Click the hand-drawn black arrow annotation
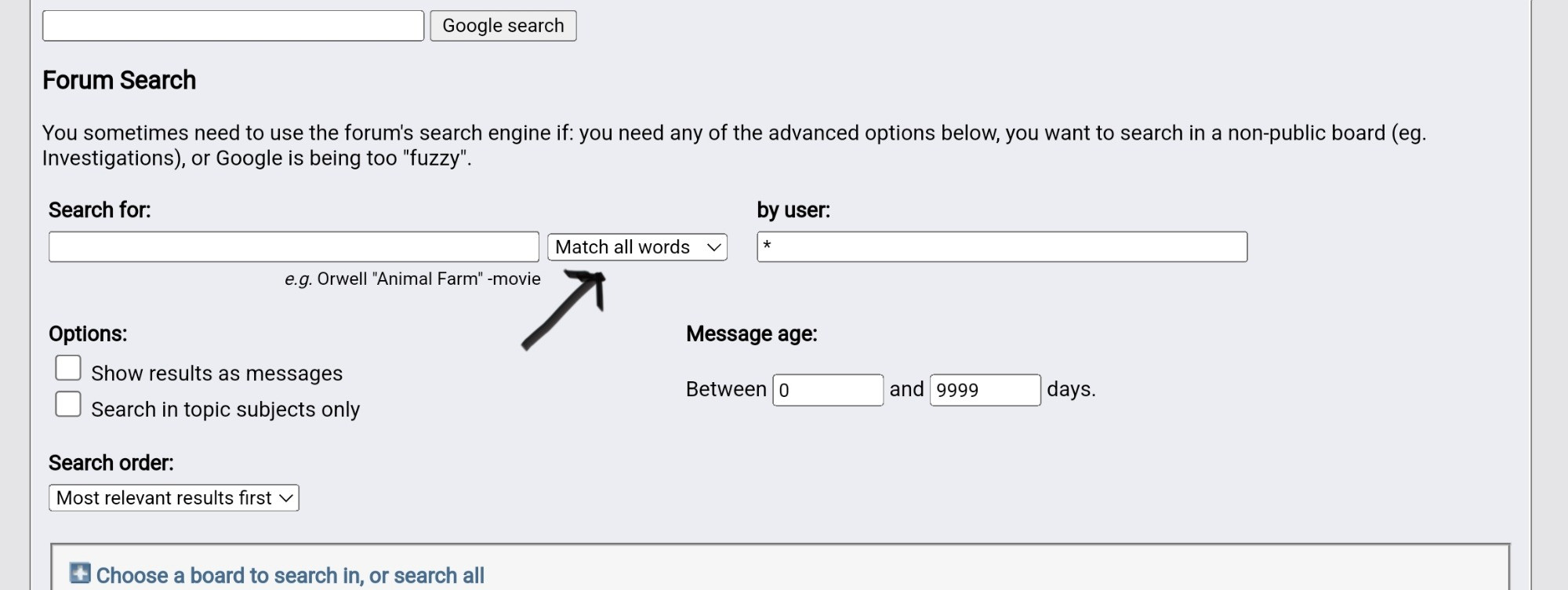 (x=564, y=310)
